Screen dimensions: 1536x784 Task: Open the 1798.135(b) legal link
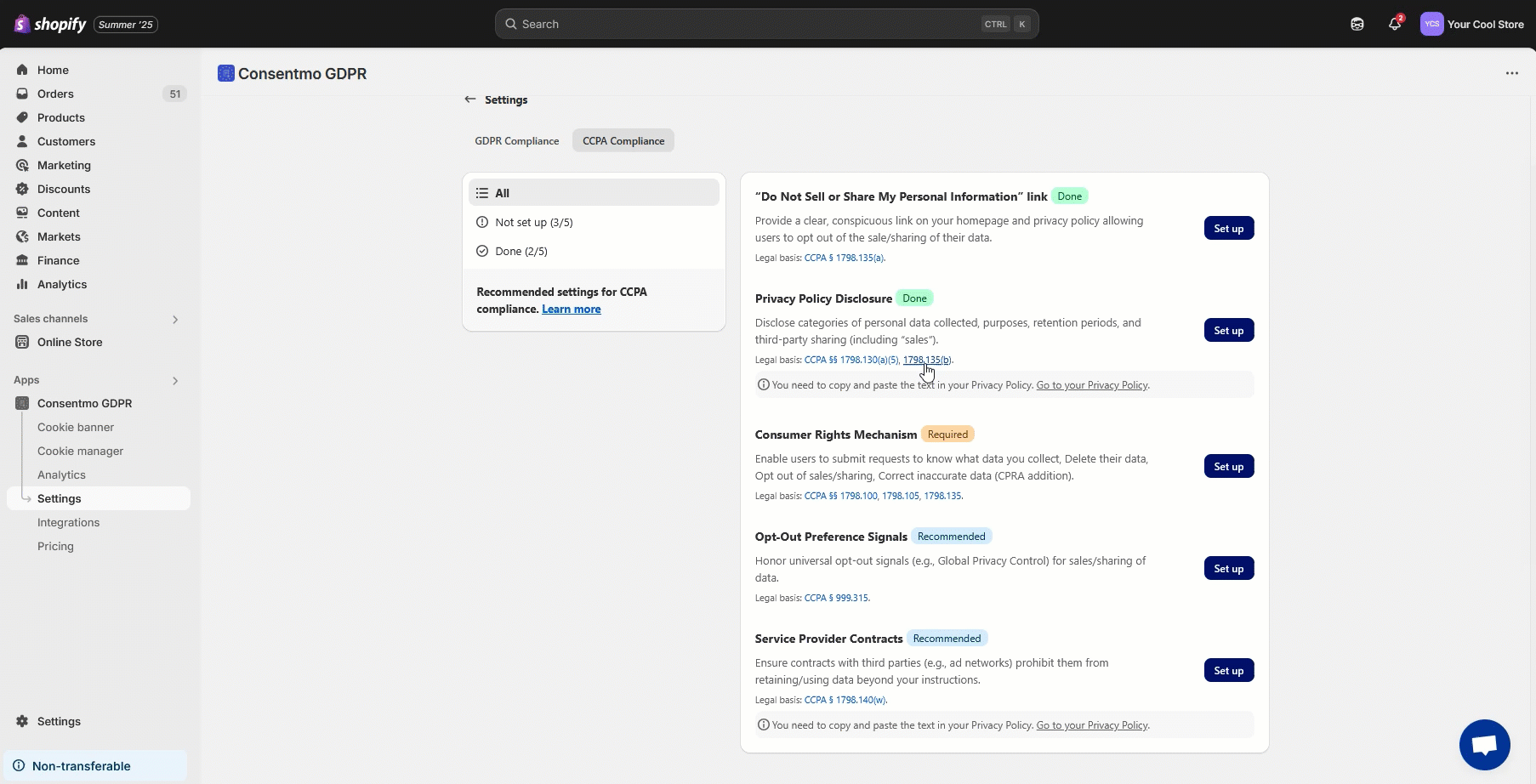tap(927, 360)
